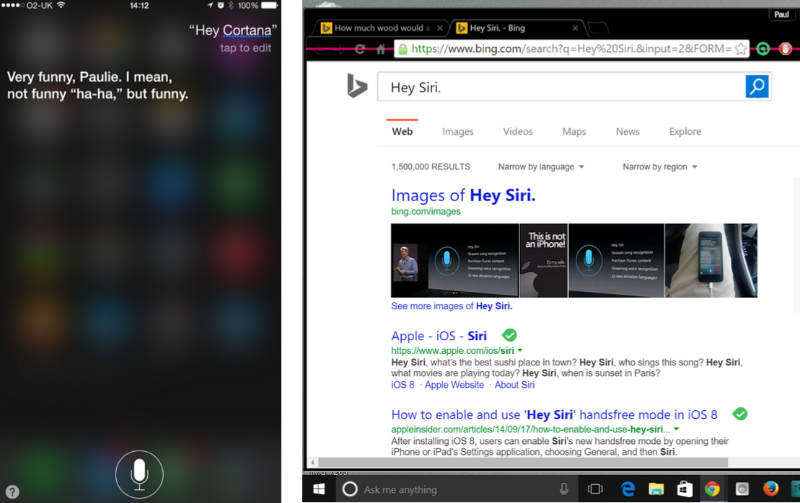The image size is (800, 503).
Task: Tap 'tap to edit' under Hey Cortana
Action: pyautogui.click(x=248, y=48)
